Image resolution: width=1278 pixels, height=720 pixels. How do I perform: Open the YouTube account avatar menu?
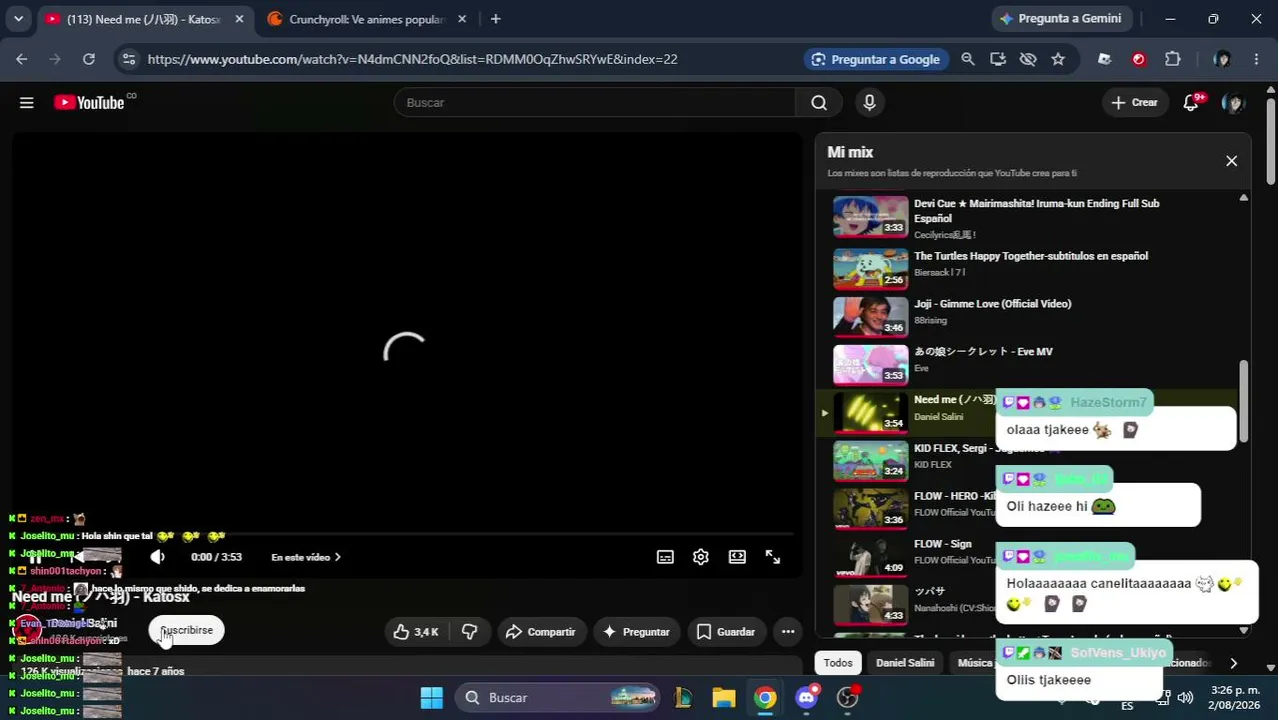point(1234,102)
